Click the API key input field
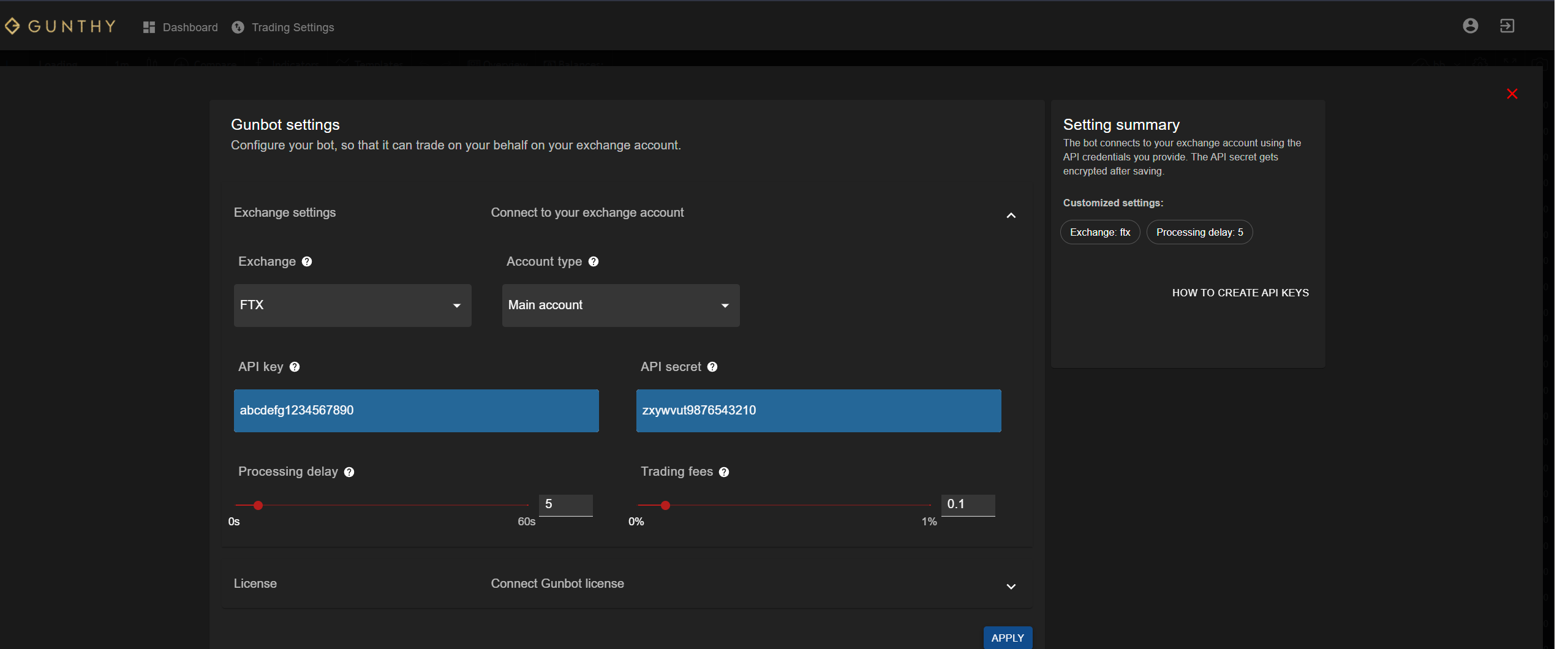This screenshot has height=649, width=1568. tap(416, 411)
